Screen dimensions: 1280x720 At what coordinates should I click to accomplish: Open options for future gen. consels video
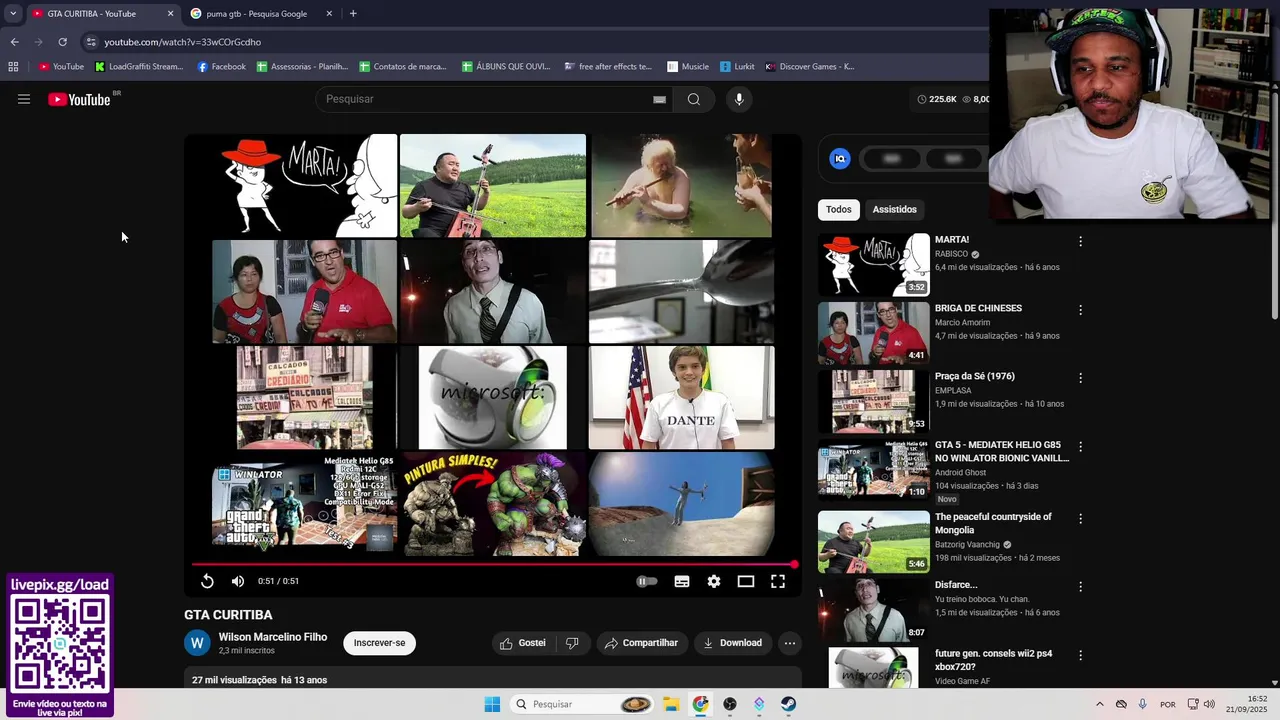1080,655
